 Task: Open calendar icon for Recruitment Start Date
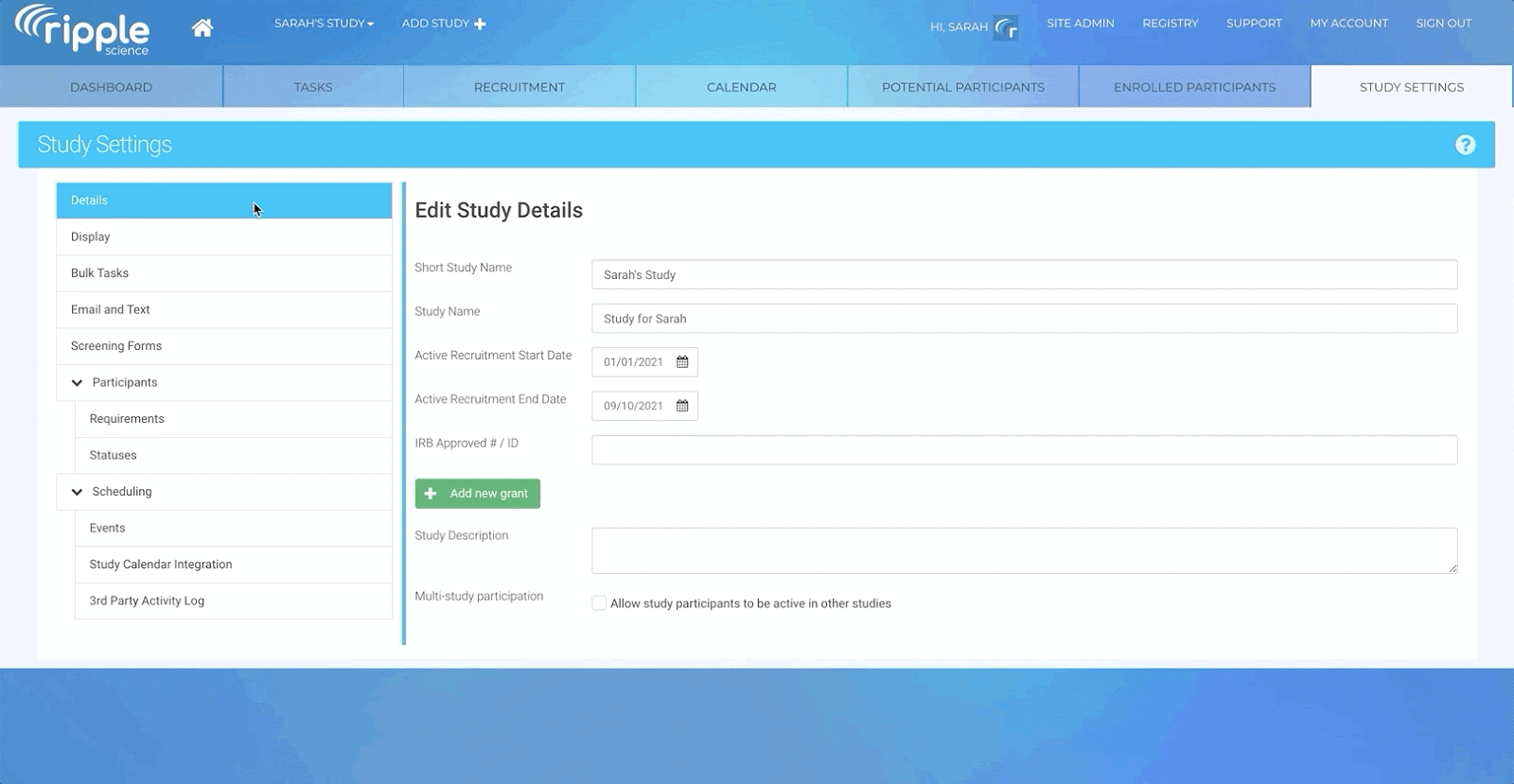(682, 362)
